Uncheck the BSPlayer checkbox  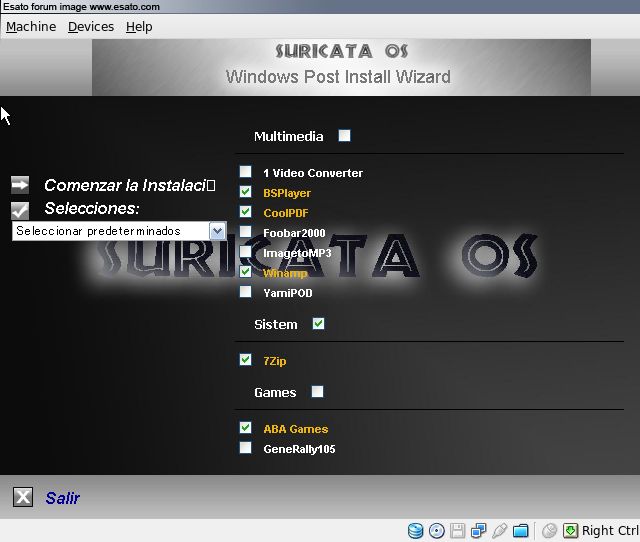pyautogui.click(x=245, y=191)
